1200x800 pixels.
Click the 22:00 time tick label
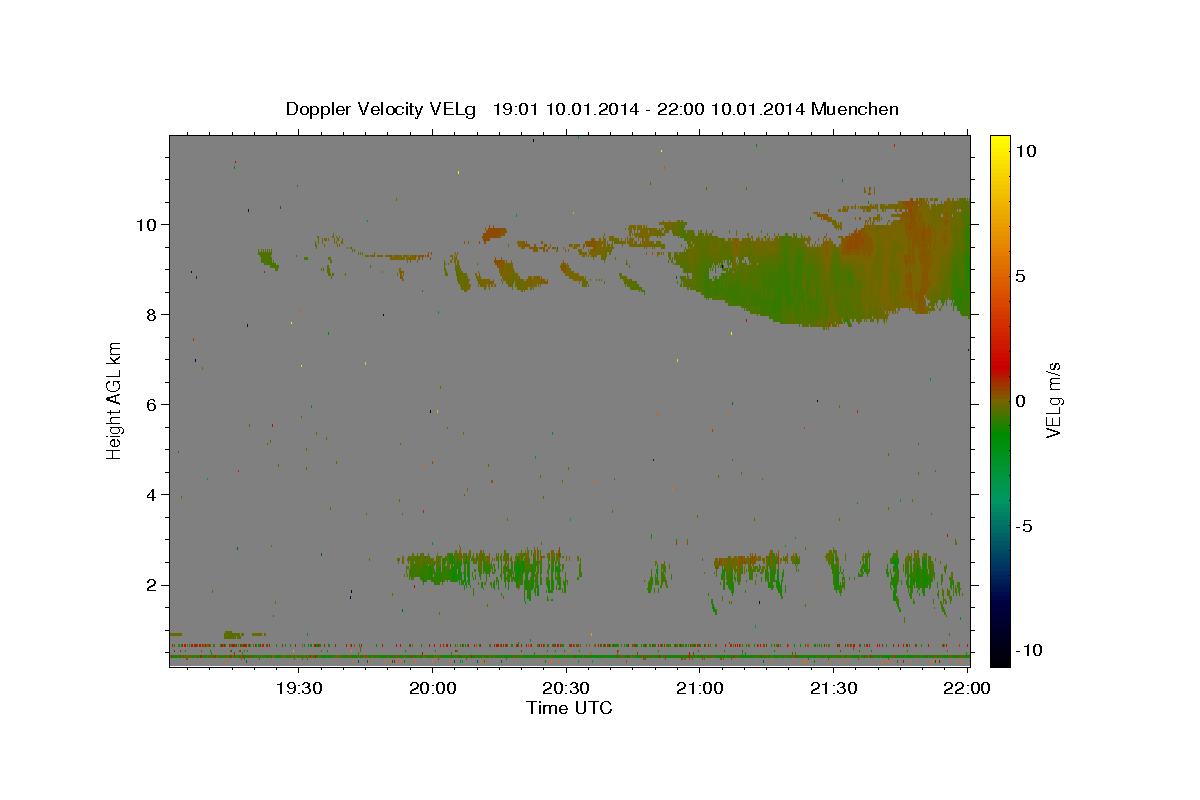pyautogui.click(x=967, y=688)
